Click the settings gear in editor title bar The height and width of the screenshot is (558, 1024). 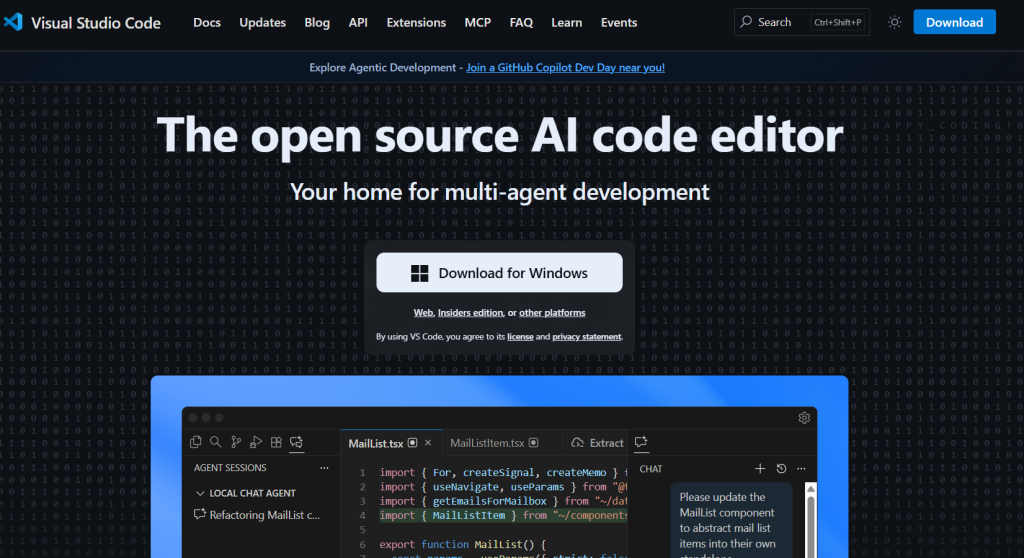(804, 418)
